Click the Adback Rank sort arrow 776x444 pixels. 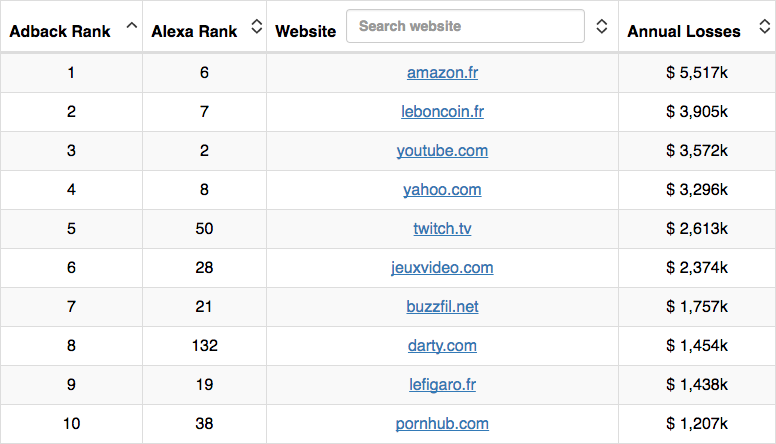pos(132,25)
